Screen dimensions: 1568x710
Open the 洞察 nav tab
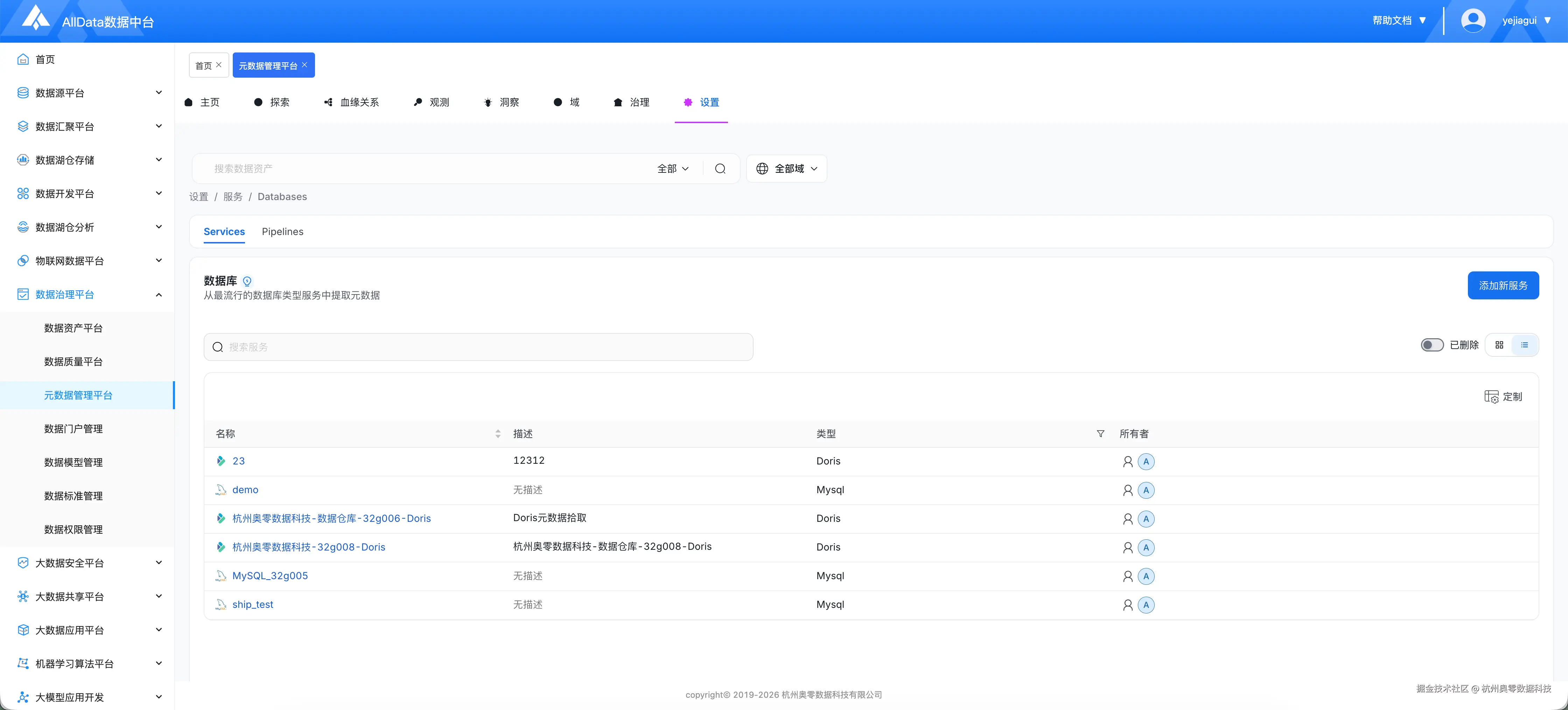(x=501, y=102)
